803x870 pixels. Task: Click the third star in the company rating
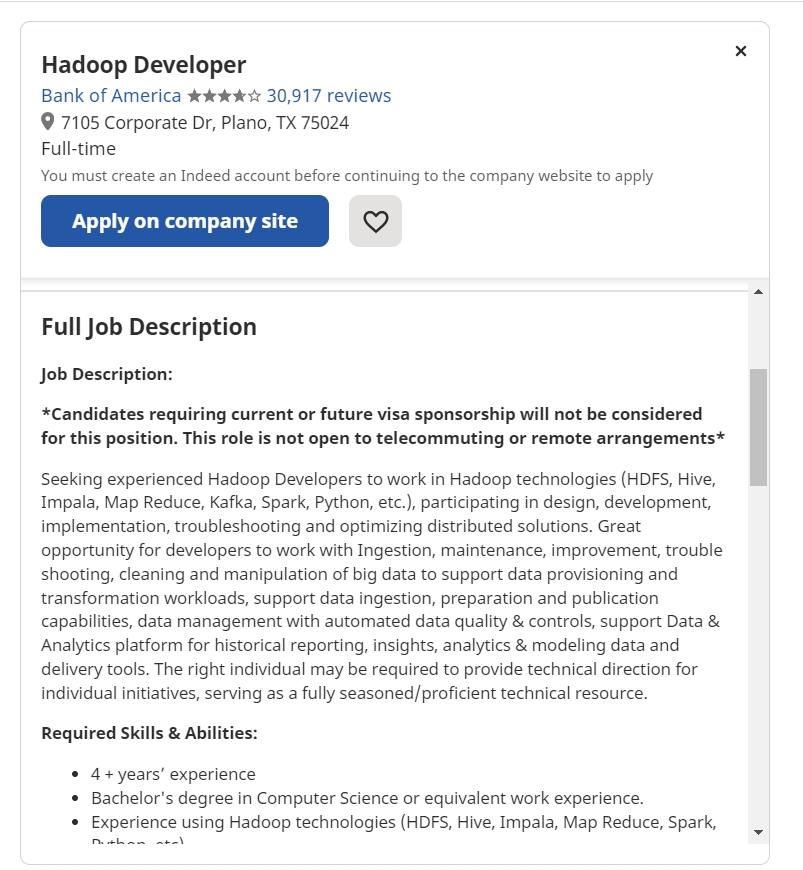click(x=224, y=95)
